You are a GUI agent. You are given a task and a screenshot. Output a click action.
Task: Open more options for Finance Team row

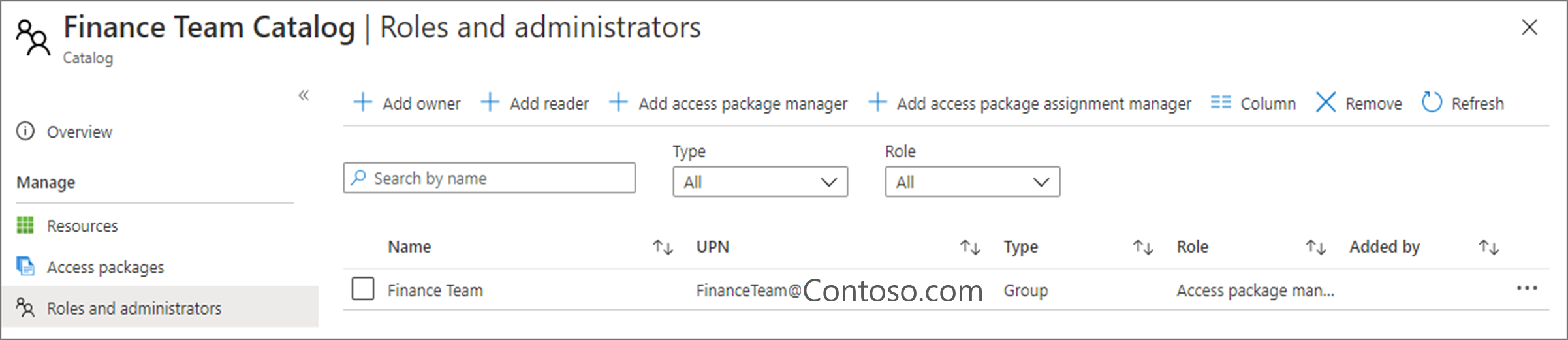click(x=1527, y=288)
